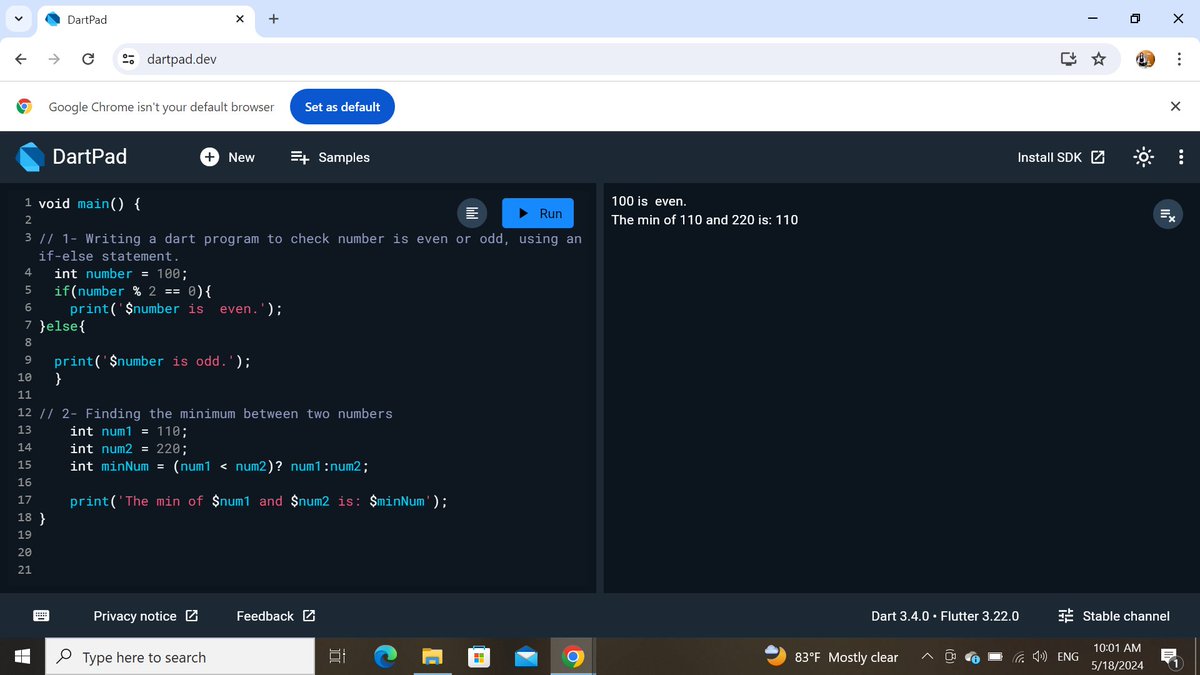Image resolution: width=1200 pixels, height=675 pixels.
Task: Open tab search dropdown arrow
Action: pos(17,19)
